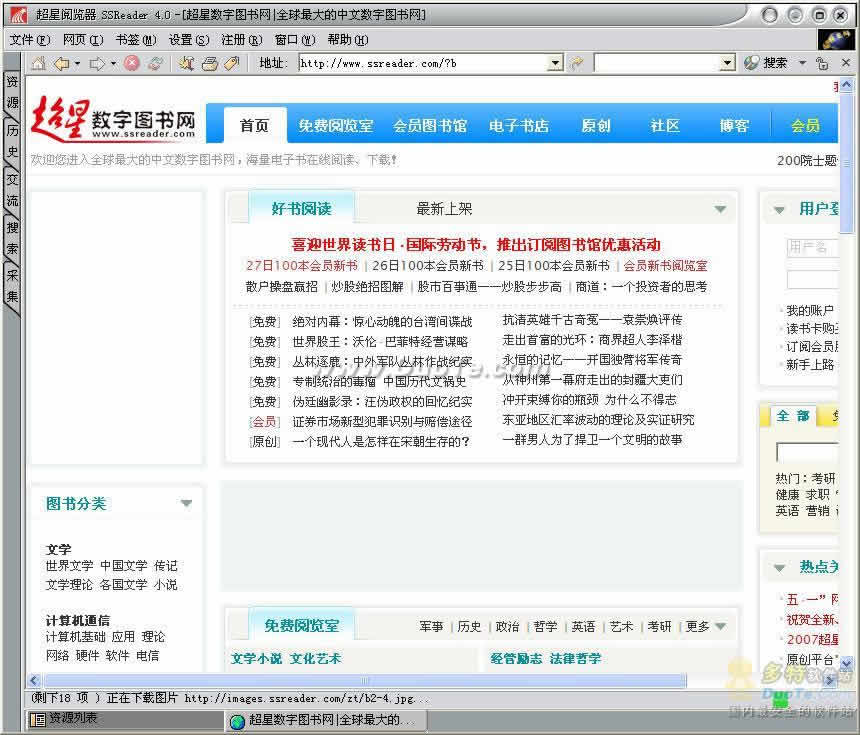Image resolution: width=860 pixels, height=735 pixels.
Task: Click the 用户名 username field
Action: tap(813, 248)
